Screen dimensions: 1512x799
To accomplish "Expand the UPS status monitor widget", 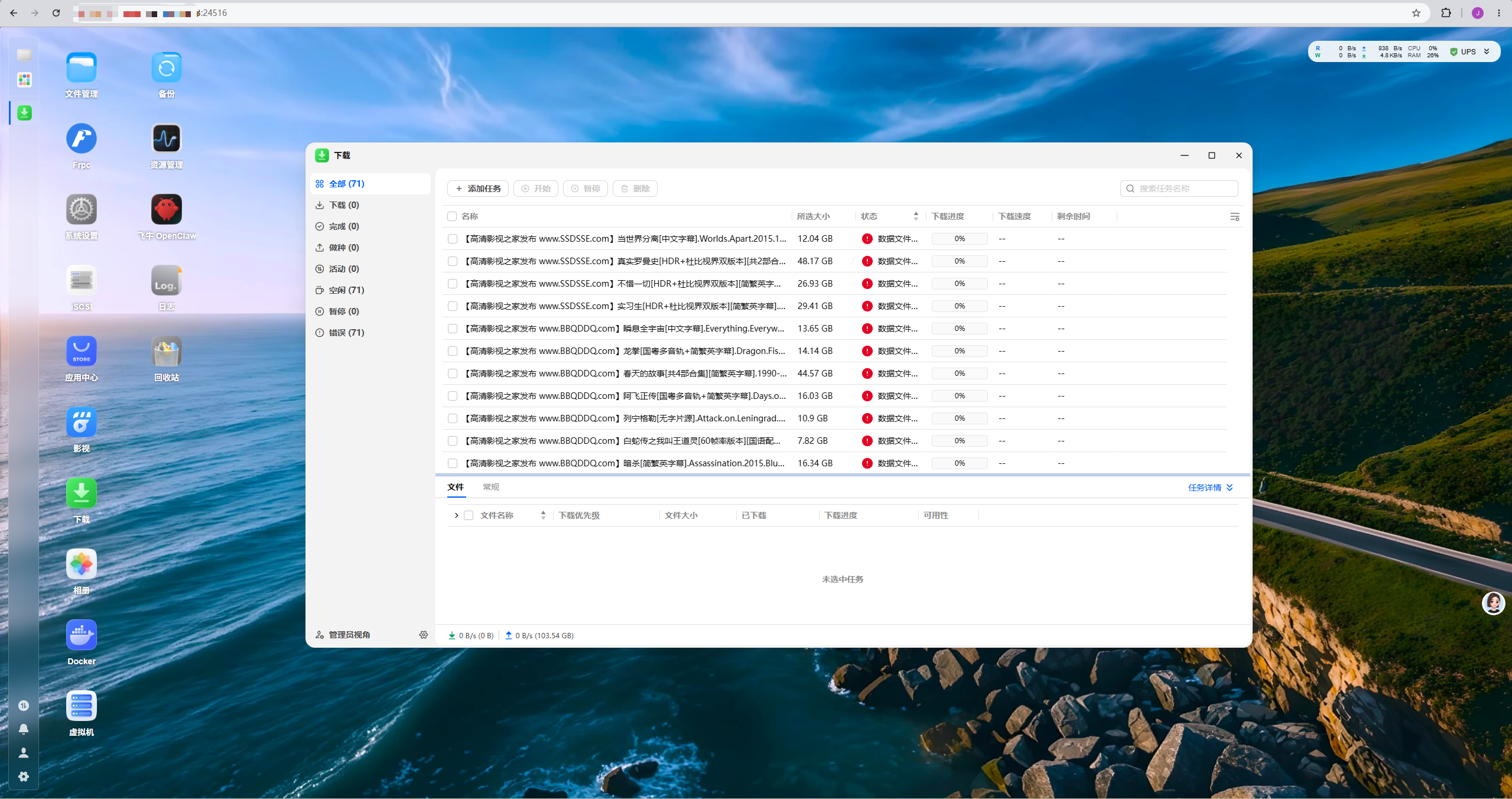I will pyautogui.click(x=1487, y=52).
